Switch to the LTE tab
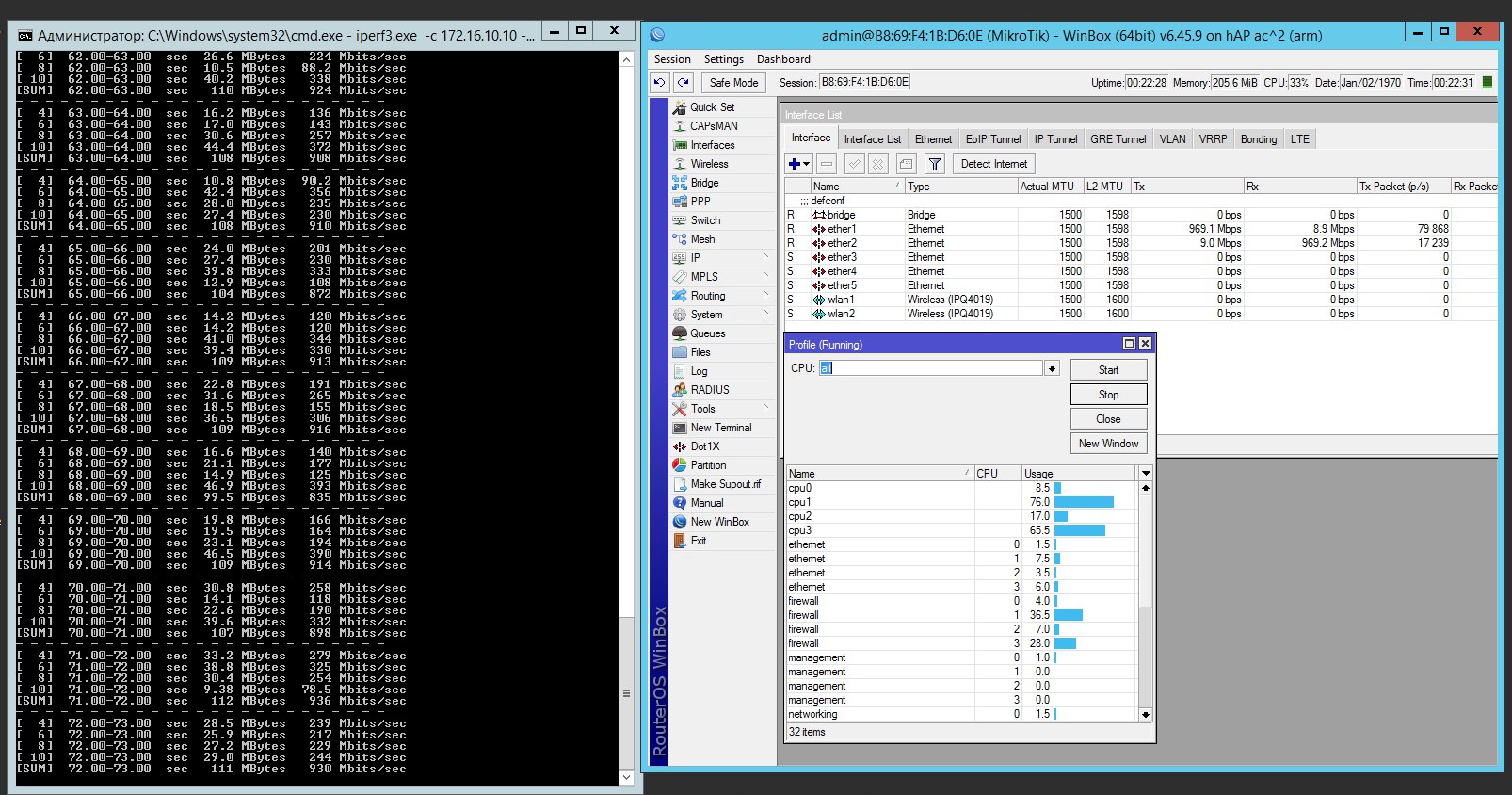The width and height of the screenshot is (1512, 795). point(1299,139)
